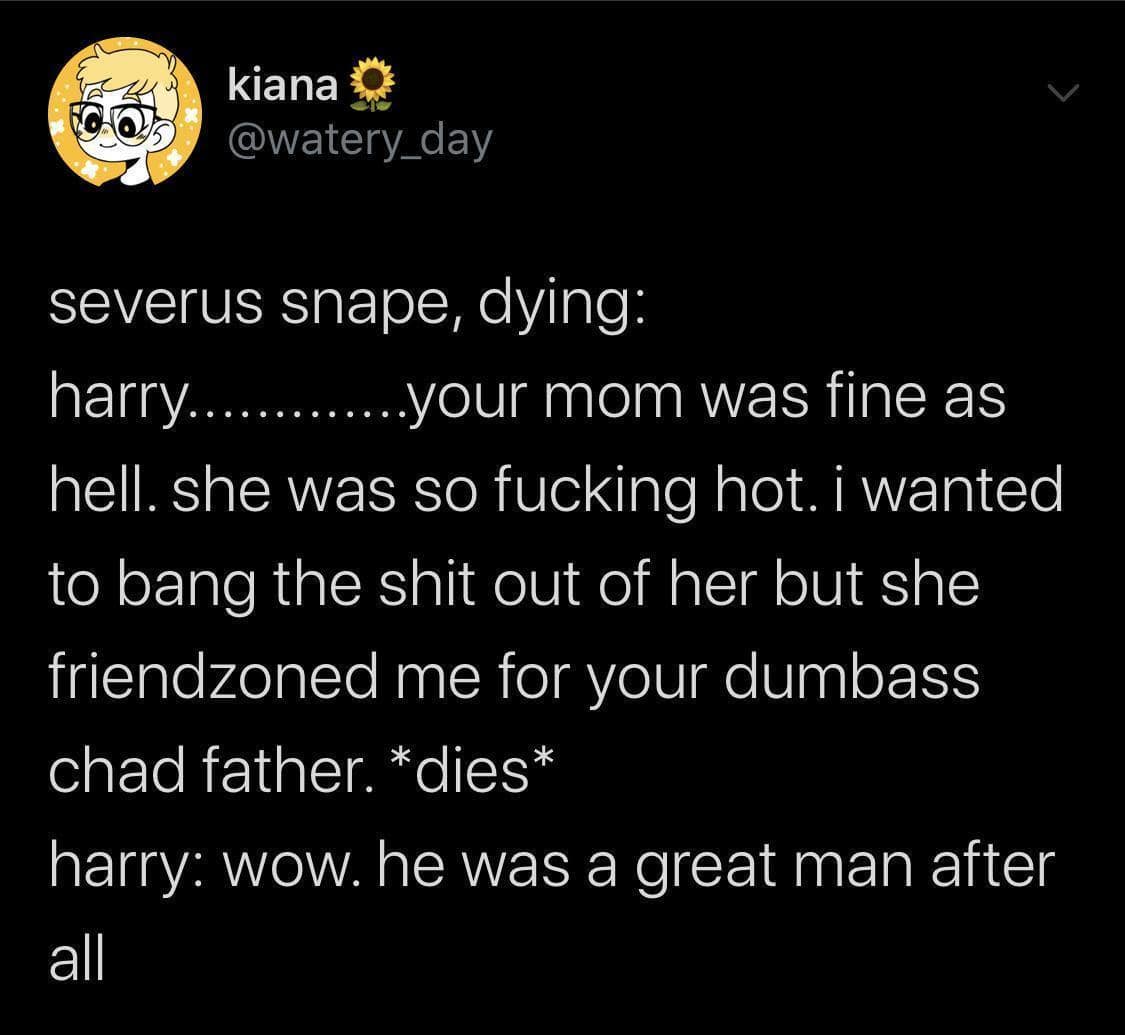Screen dimensions: 1125x1035
Task: Open kiana's cartoon profile avatar
Action: [x=126, y=111]
